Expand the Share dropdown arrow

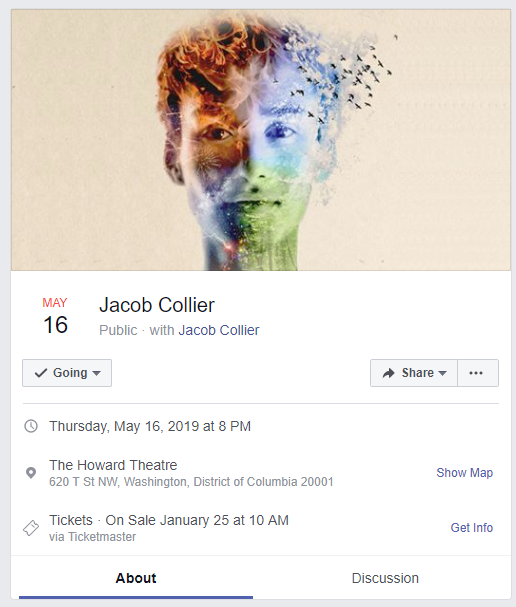442,374
